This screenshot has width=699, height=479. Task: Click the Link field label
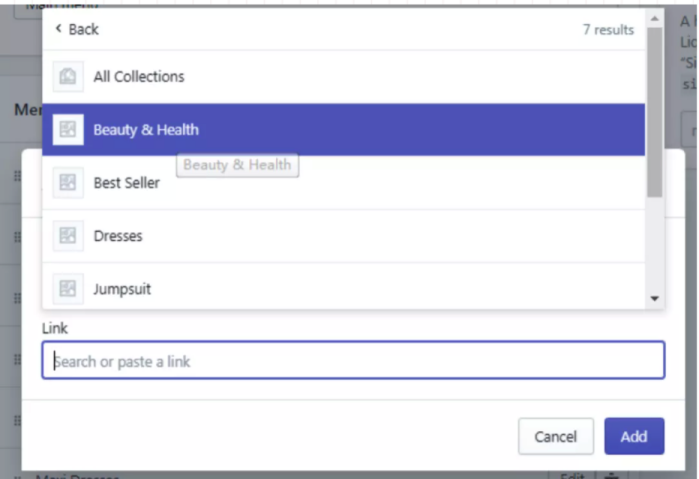54,328
